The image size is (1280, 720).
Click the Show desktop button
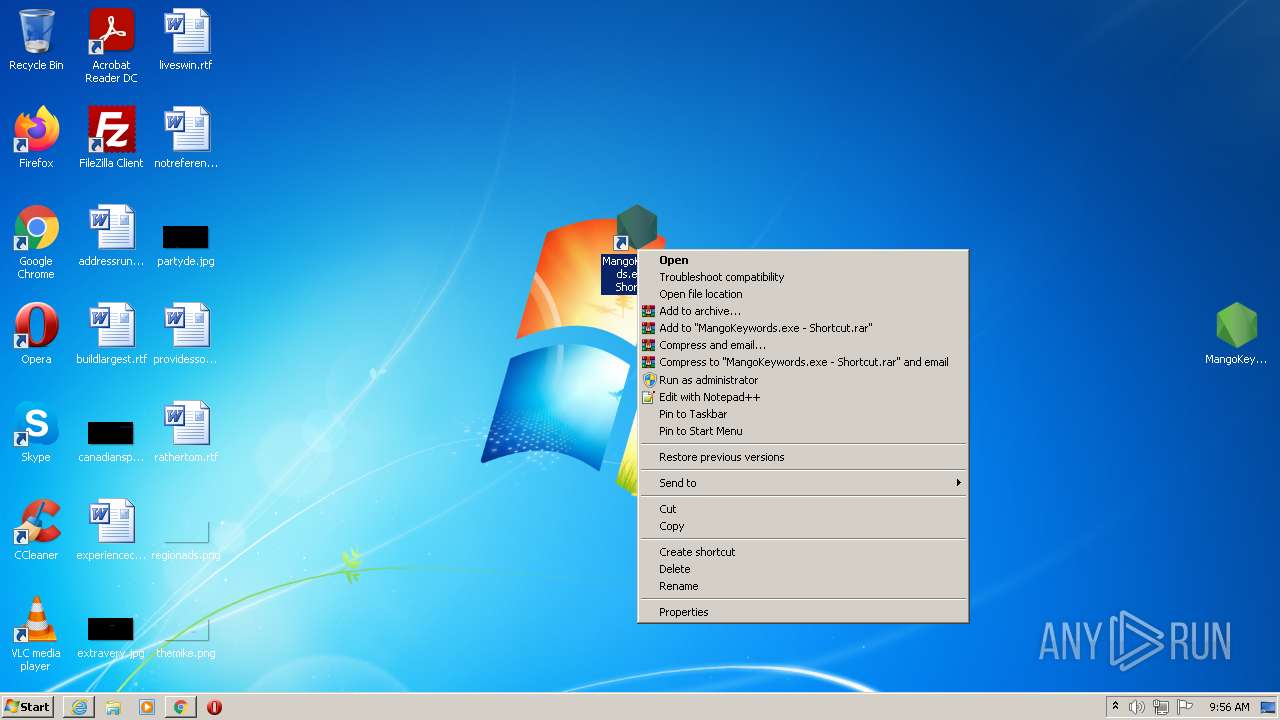pyautogui.click(x=1269, y=707)
